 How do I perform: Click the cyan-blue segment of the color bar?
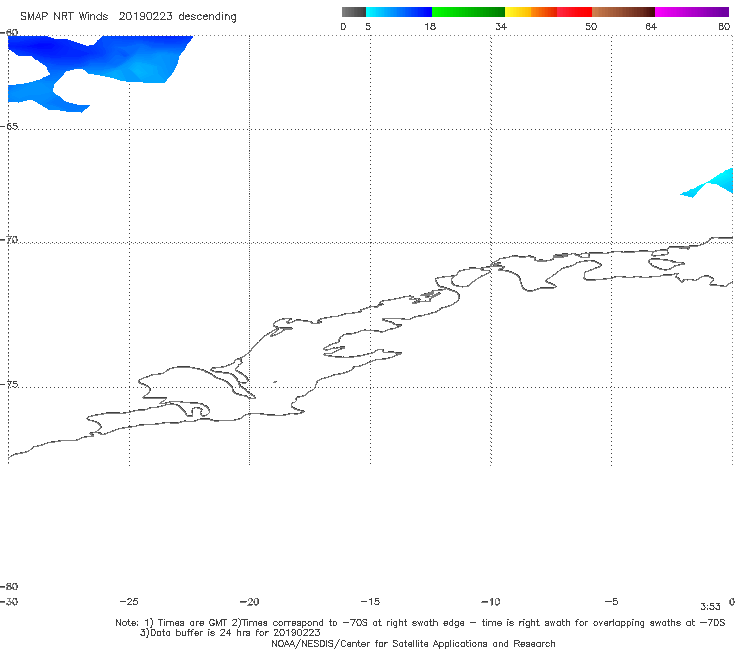pyautogui.click(x=399, y=12)
